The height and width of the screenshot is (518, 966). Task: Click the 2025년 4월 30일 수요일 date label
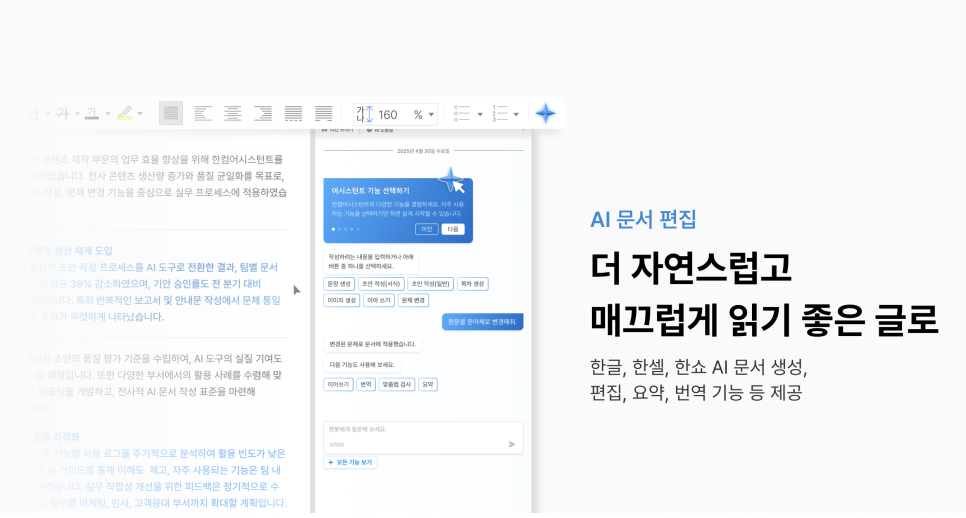(x=423, y=150)
